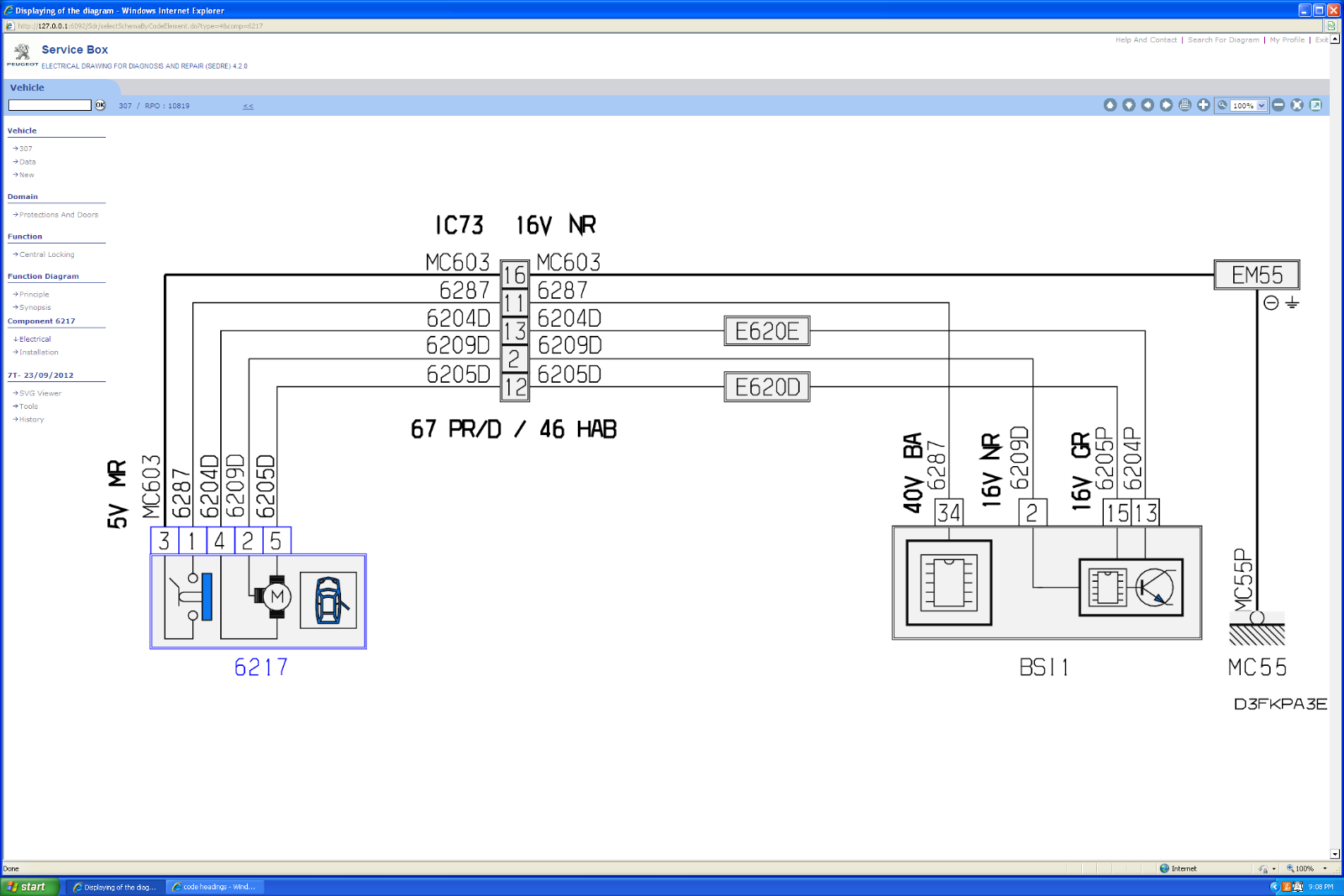Switch to 'code headings - Wind...' taskbar window
Image resolution: width=1344 pixels, height=896 pixels.
215,887
